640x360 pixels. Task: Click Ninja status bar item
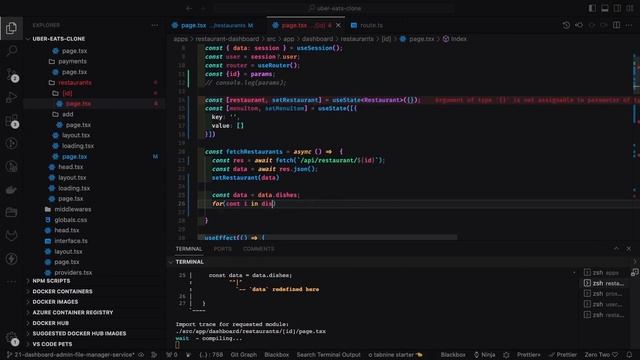pos(484,355)
